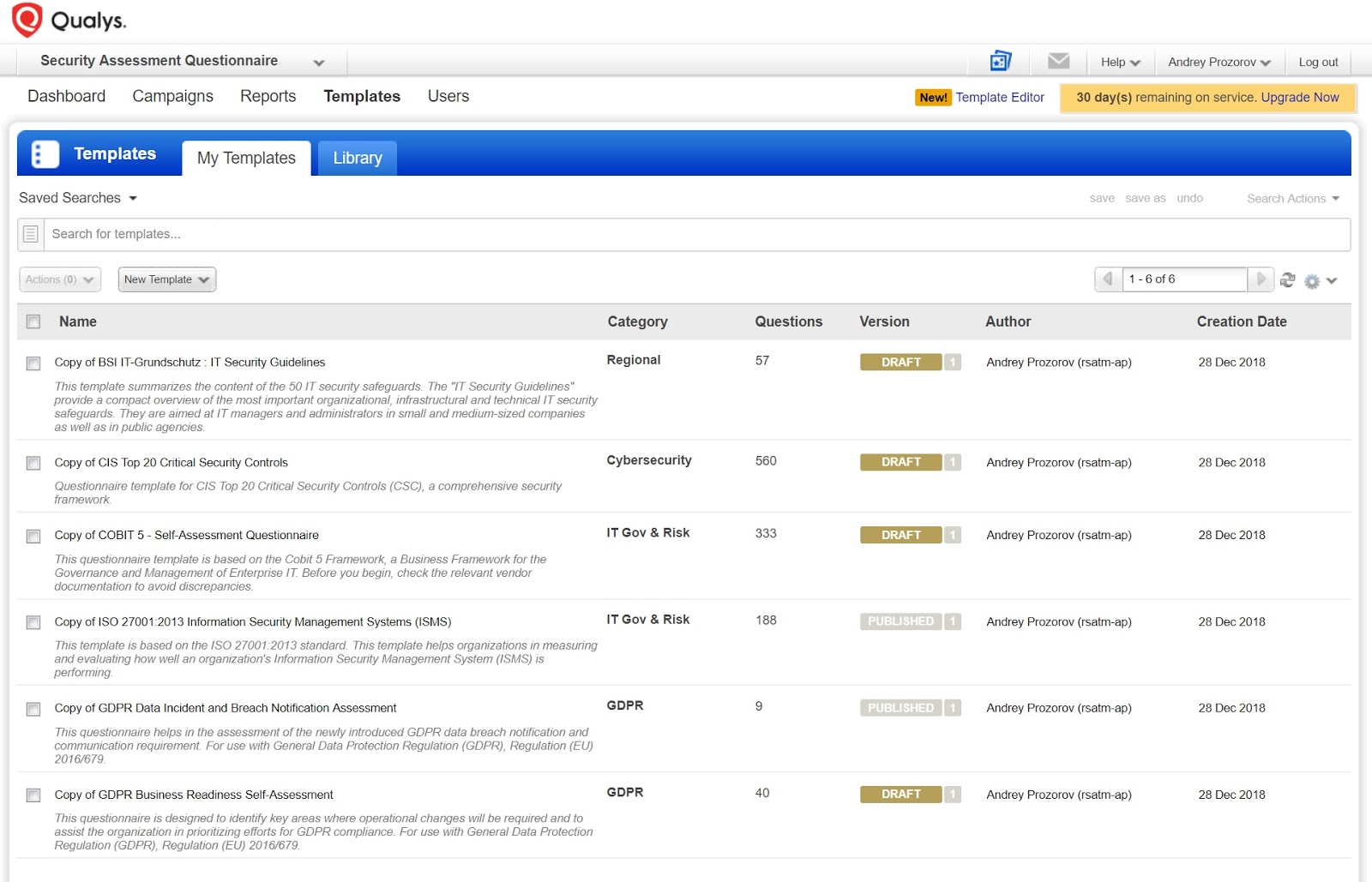The height and width of the screenshot is (882, 1372).
Task: Open the calendar/scheduler icon in header
Action: tap(1001, 61)
